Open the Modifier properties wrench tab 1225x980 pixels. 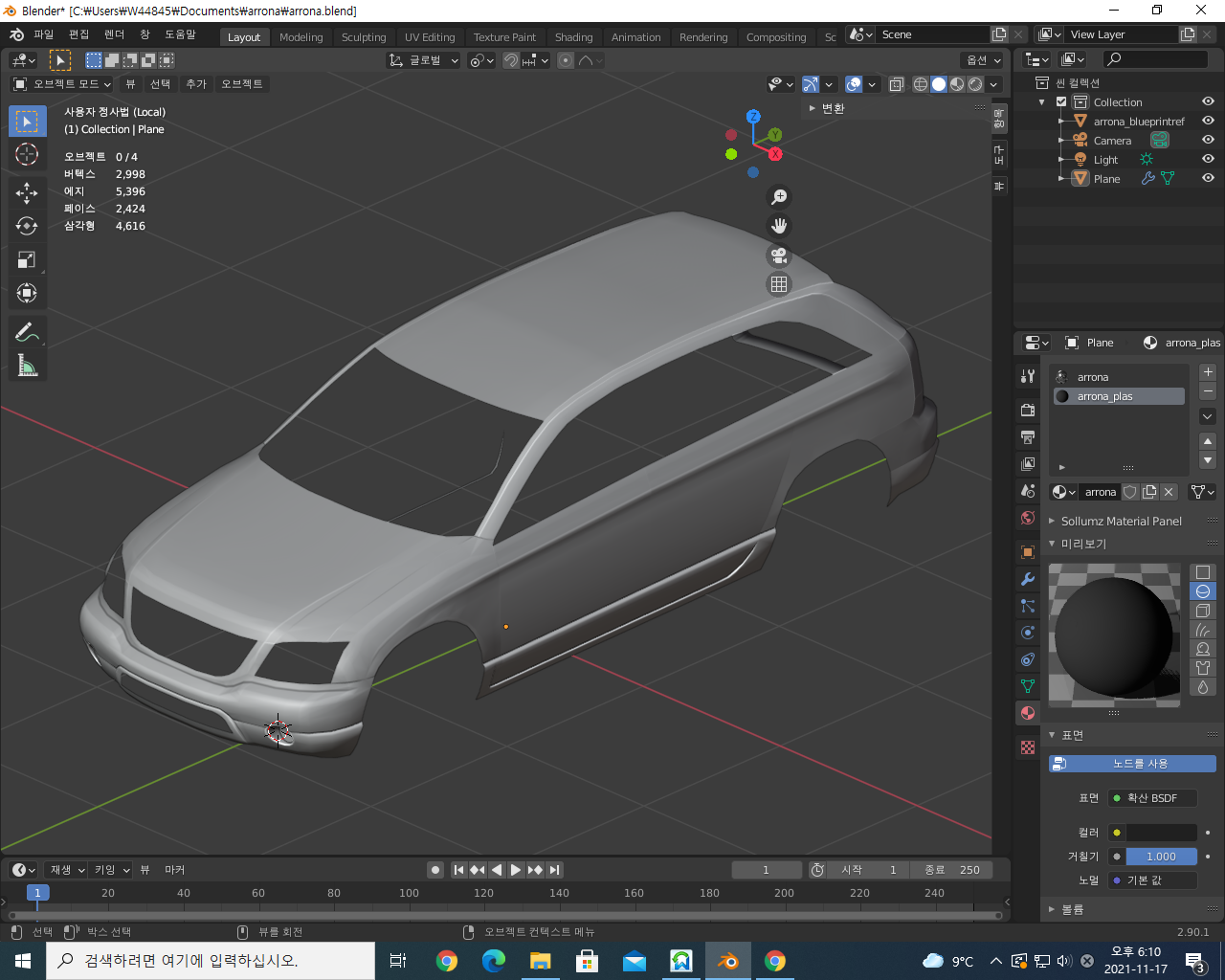pos(1028,579)
